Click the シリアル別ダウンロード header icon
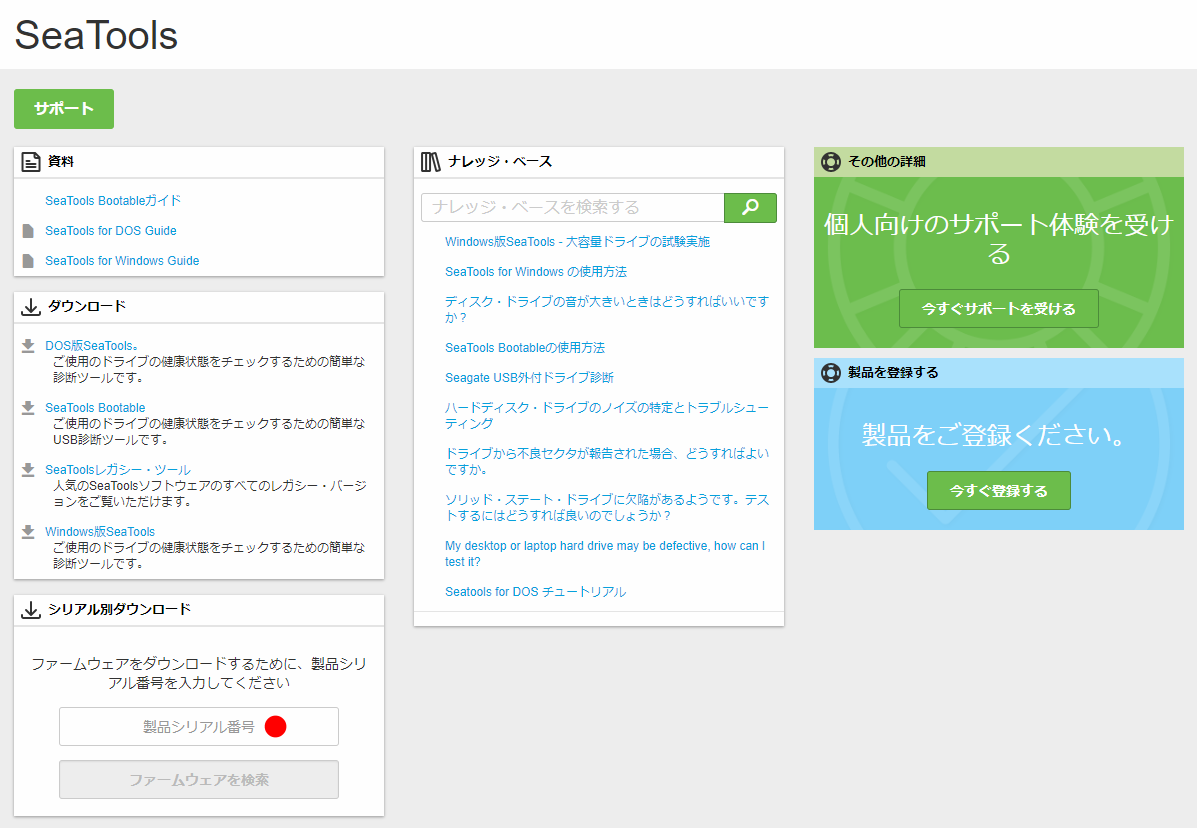 click(31, 610)
